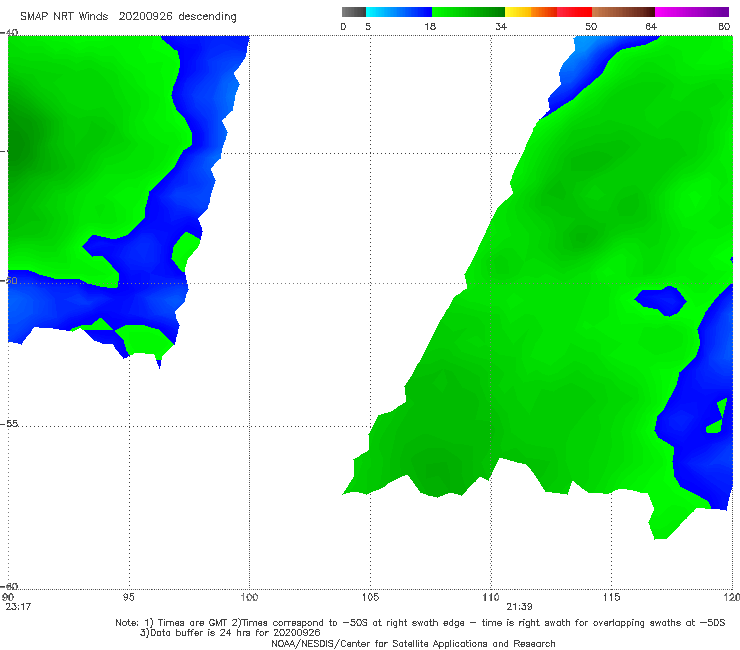
Task: Click the longitude label '100'
Action: (249, 597)
